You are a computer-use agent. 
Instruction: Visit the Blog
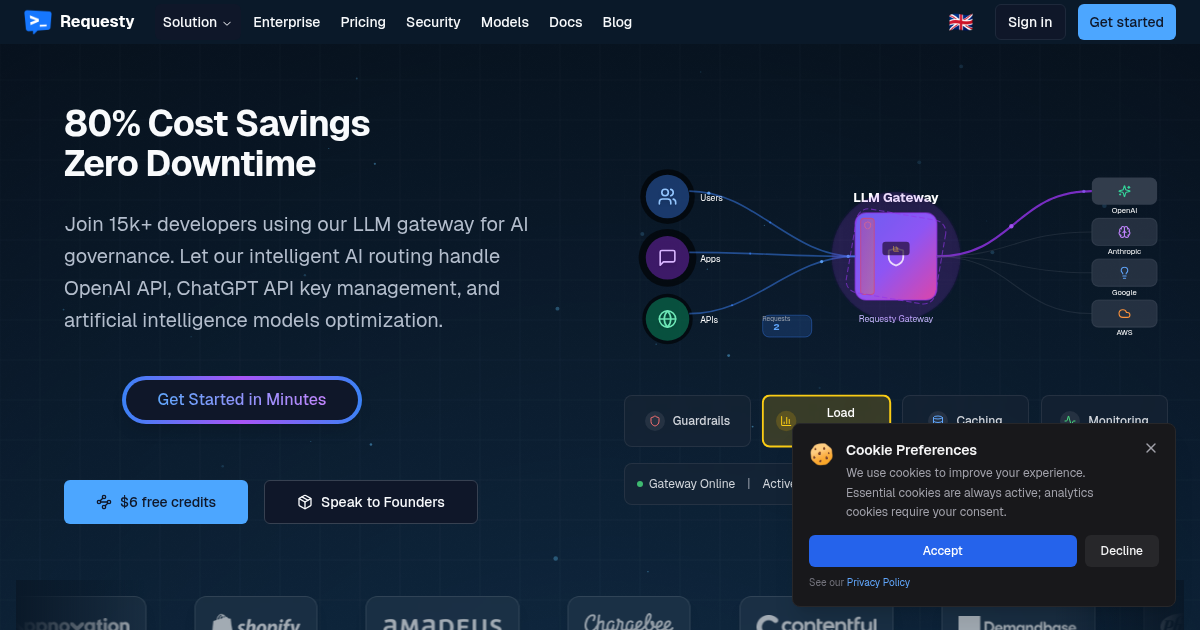coord(617,22)
